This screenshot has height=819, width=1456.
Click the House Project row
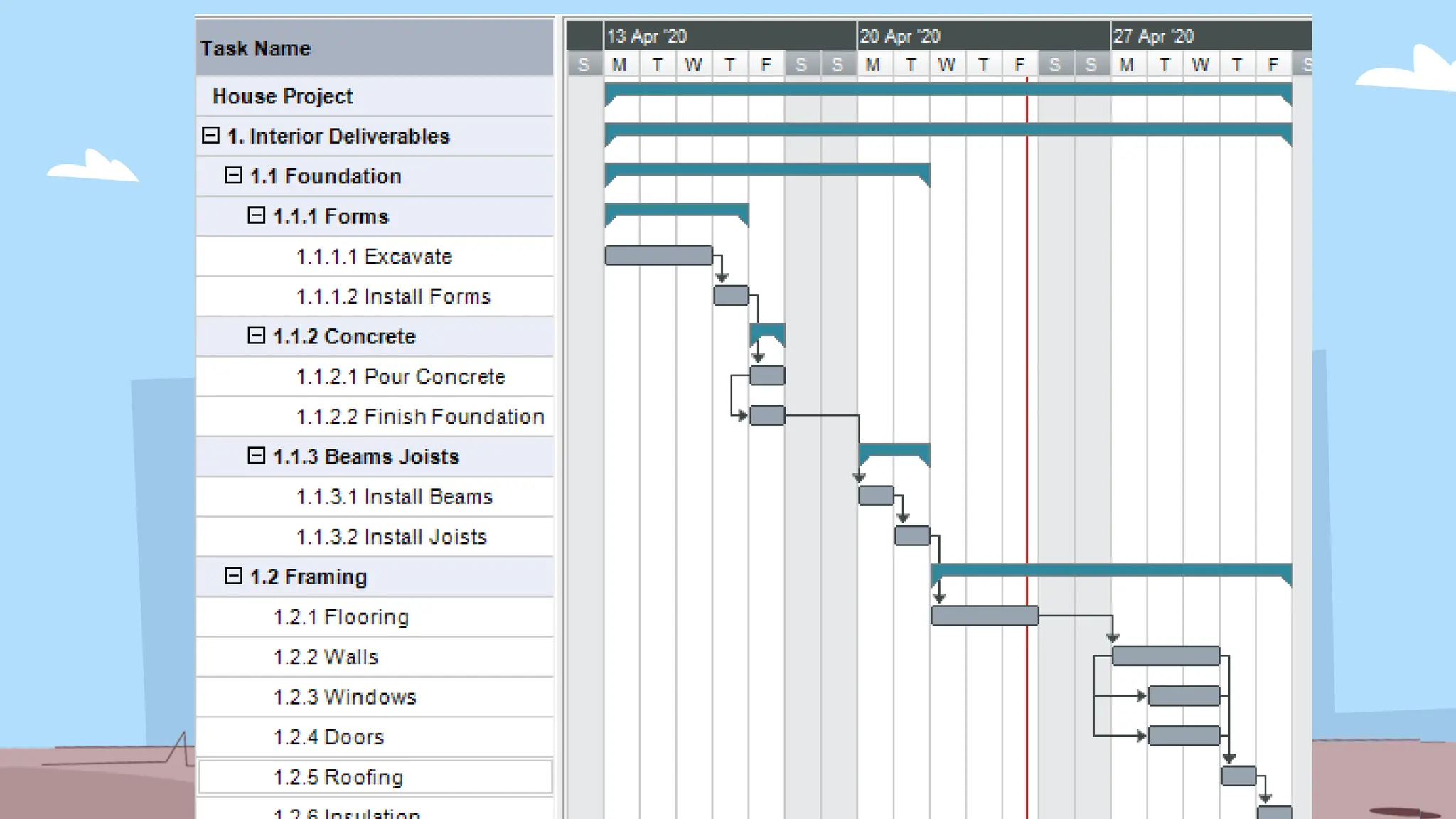coord(283,96)
